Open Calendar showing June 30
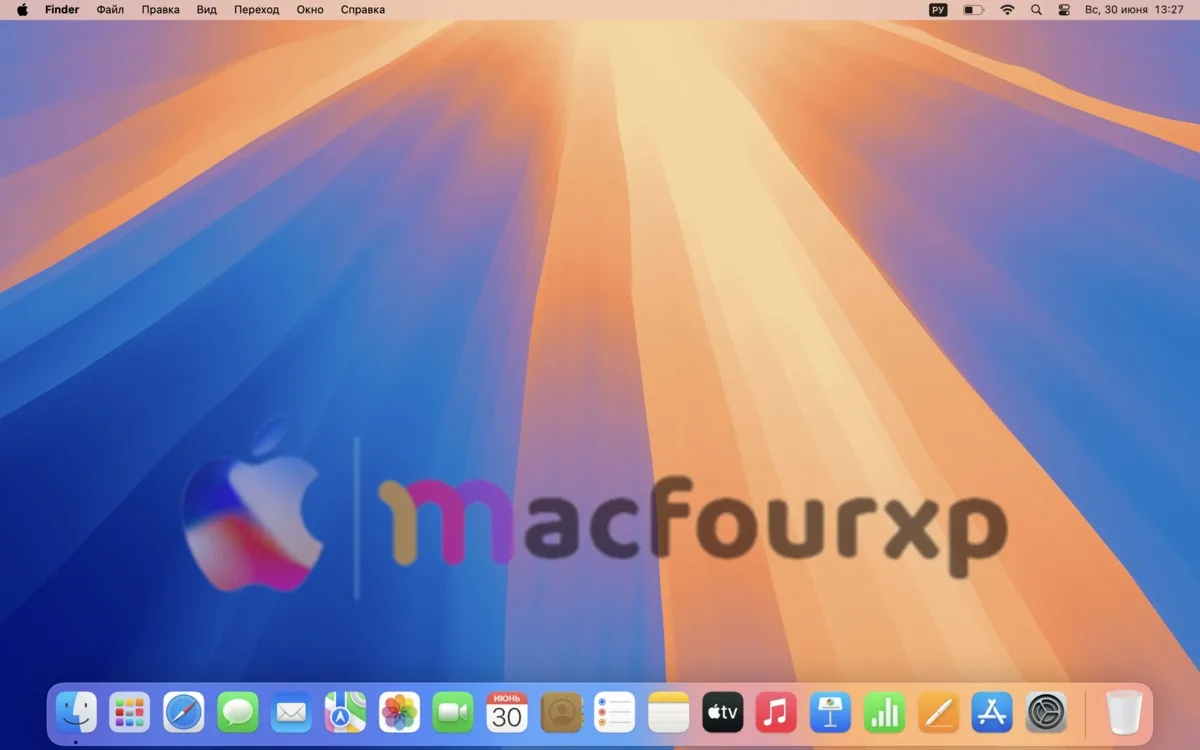 pyautogui.click(x=507, y=713)
